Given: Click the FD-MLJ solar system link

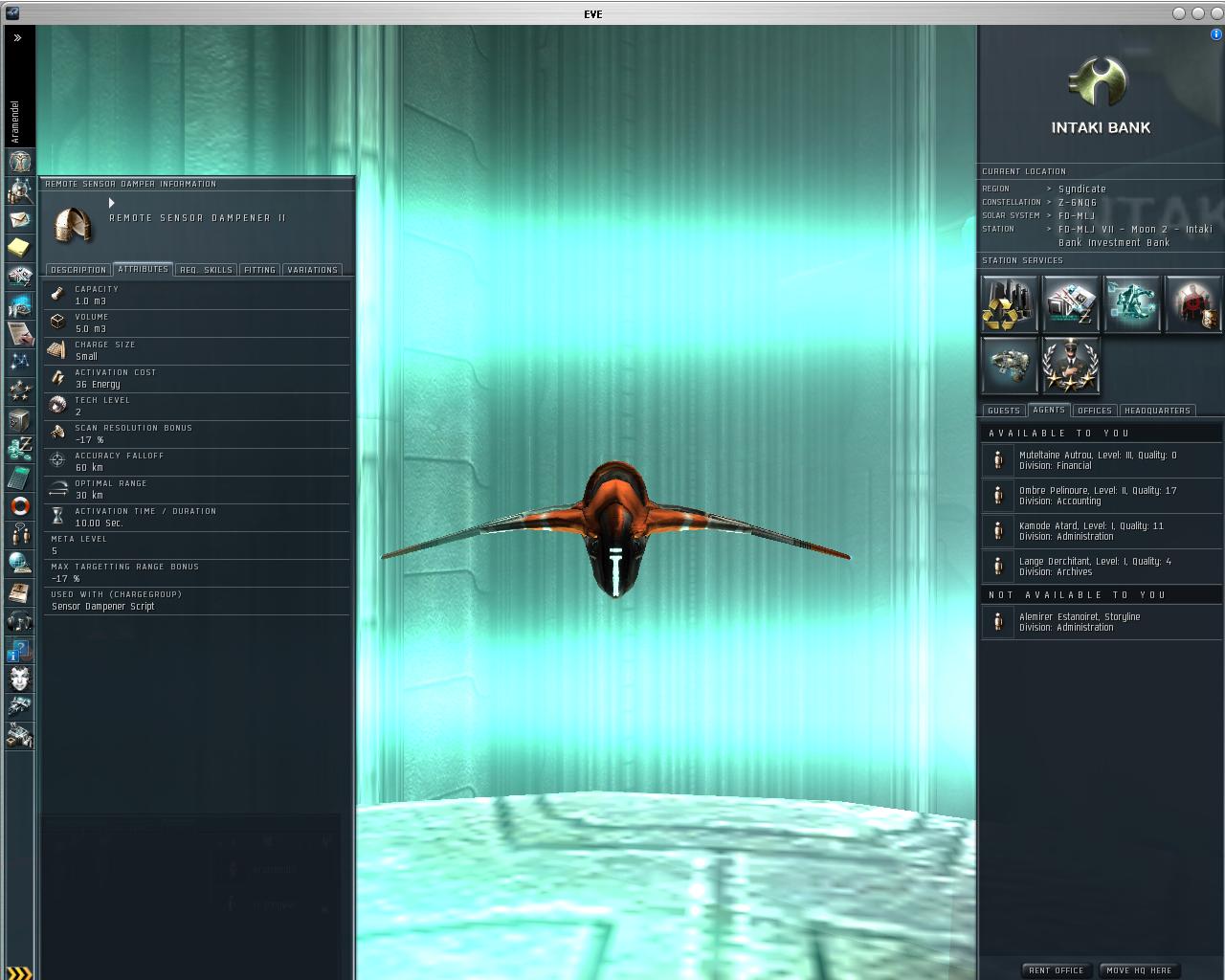Looking at the screenshot, I should (x=1077, y=216).
